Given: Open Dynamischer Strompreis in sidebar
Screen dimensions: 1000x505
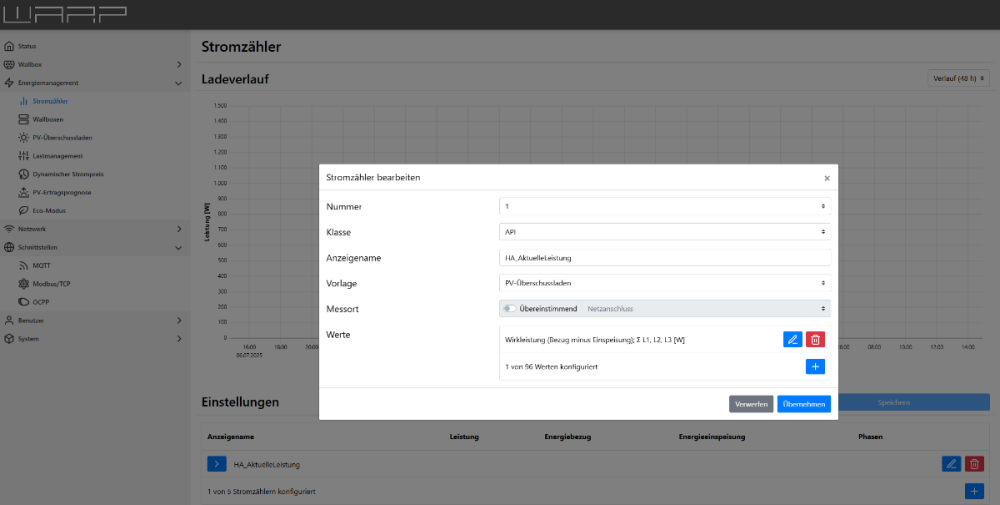Looking at the screenshot, I should click(68, 174).
